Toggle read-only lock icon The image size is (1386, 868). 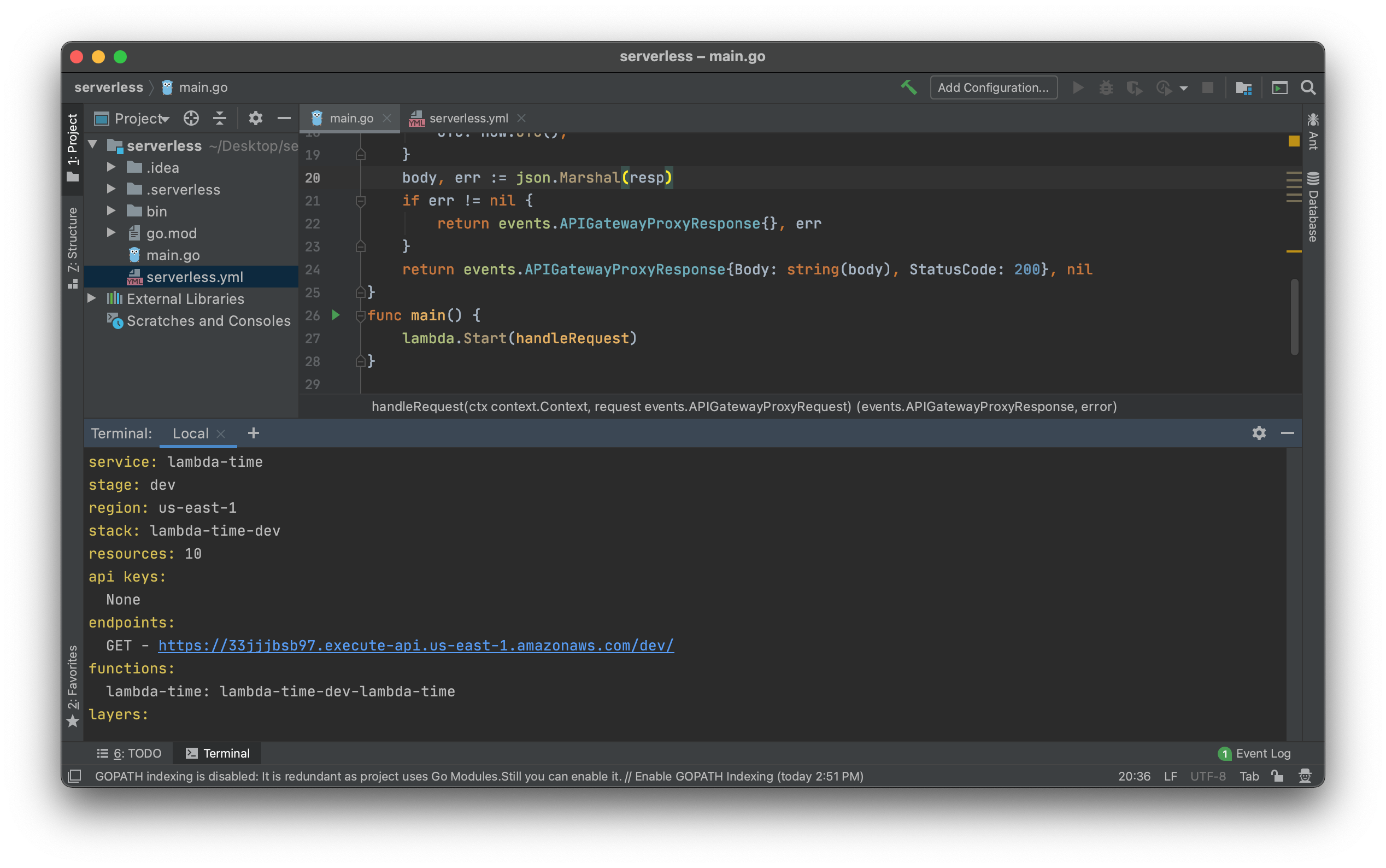coord(1277,776)
